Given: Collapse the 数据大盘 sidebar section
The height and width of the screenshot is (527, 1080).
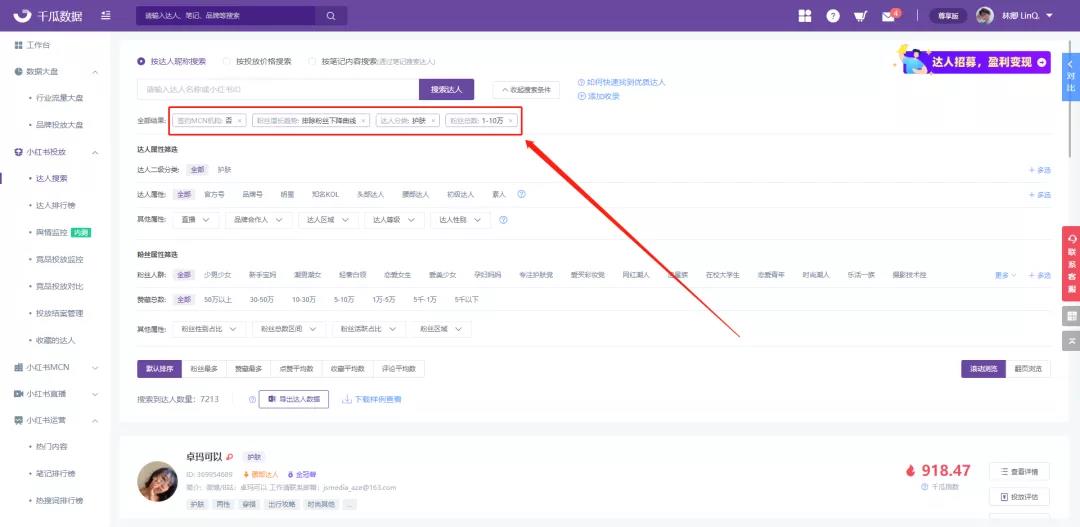Looking at the screenshot, I should pyautogui.click(x=95, y=72).
